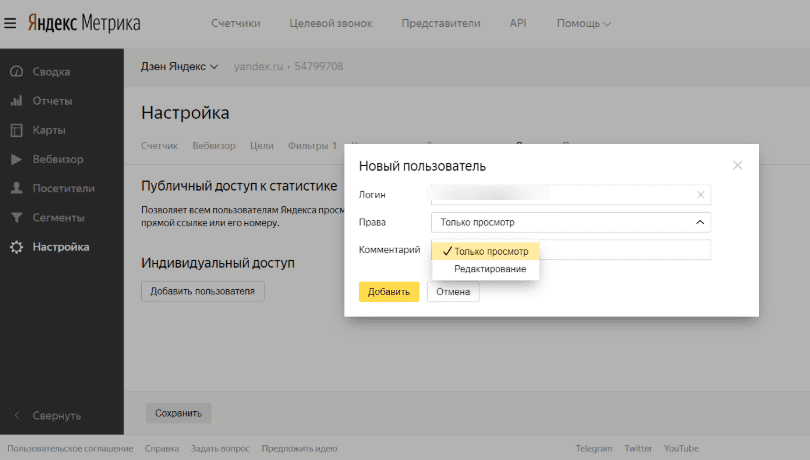This screenshot has width=810, height=460.
Task: Click into the Логин input field
Action: (560, 195)
